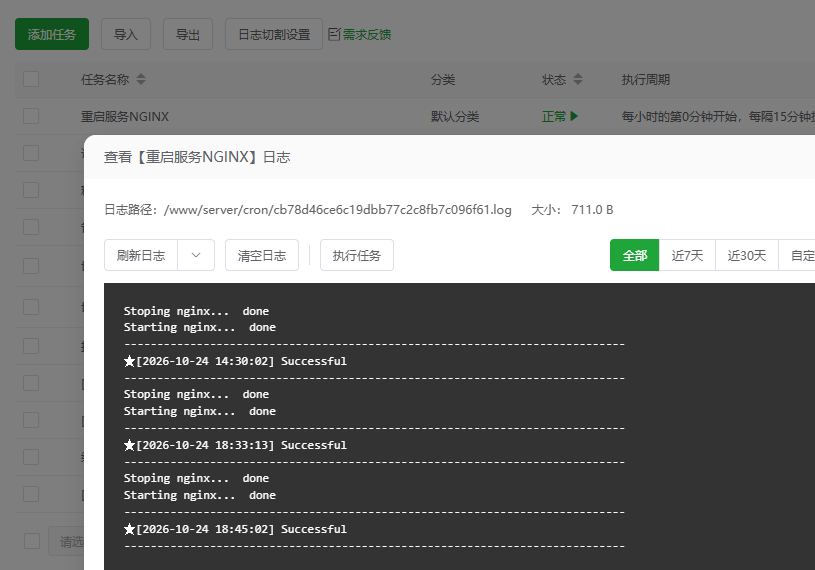Click the 执行周期 column header
Image resolution: width=815 pixels, height=570 pixels.
point(646,79)
